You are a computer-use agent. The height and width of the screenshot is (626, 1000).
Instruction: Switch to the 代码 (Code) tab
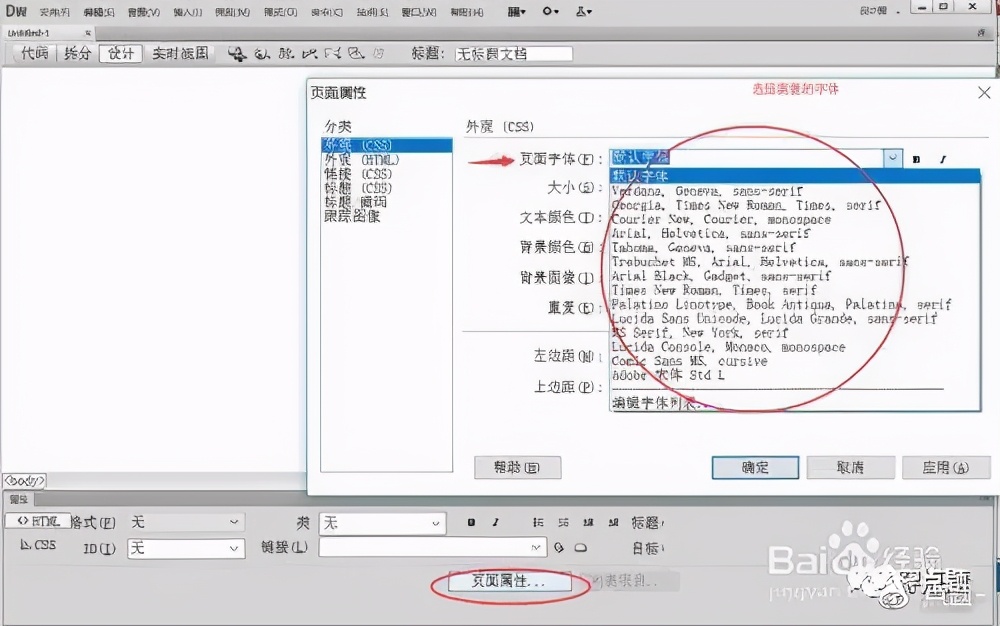coord(33,53)
